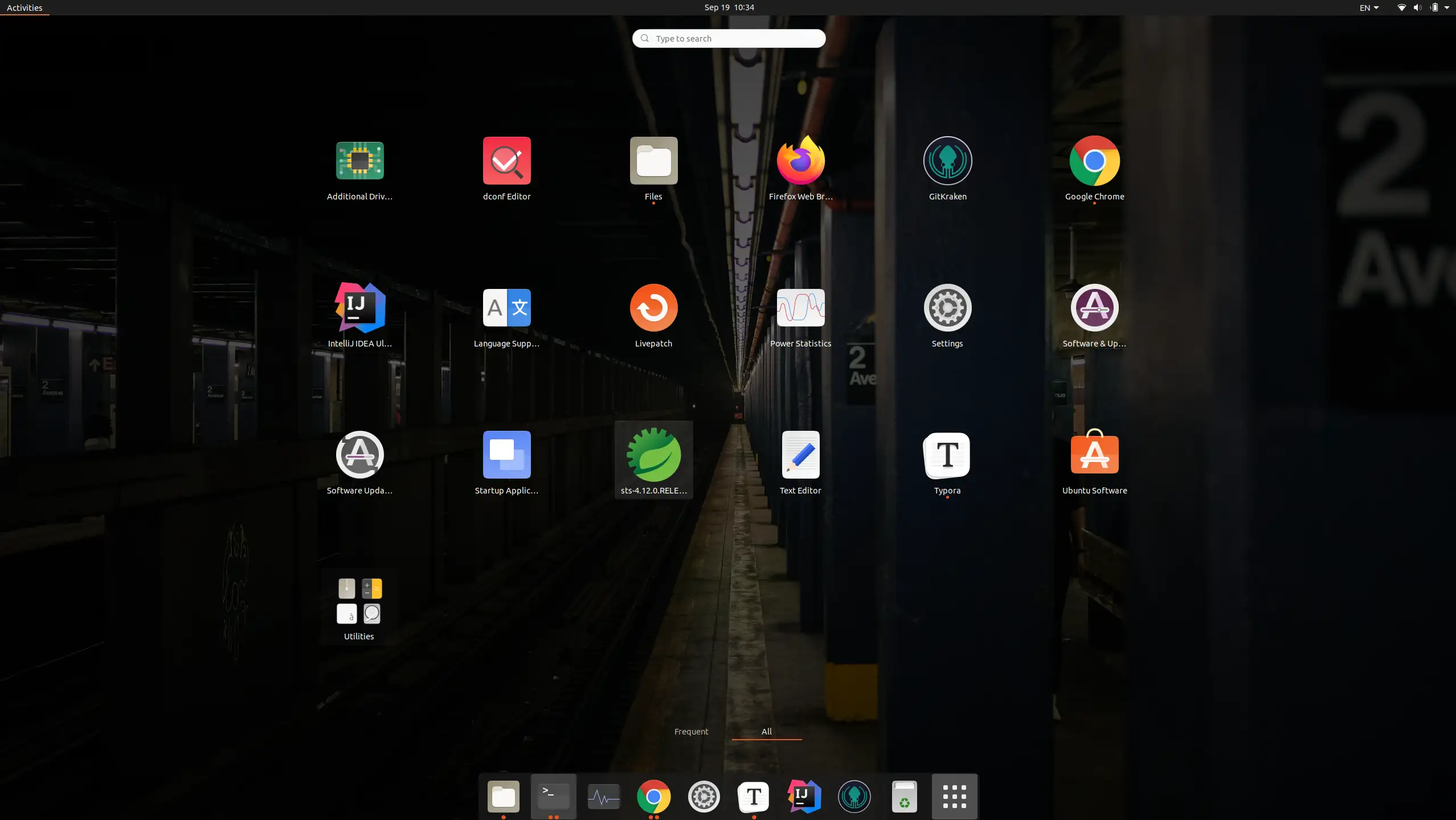Select the All apps tab
1456x820 pixels.
(x=766, y=731)
